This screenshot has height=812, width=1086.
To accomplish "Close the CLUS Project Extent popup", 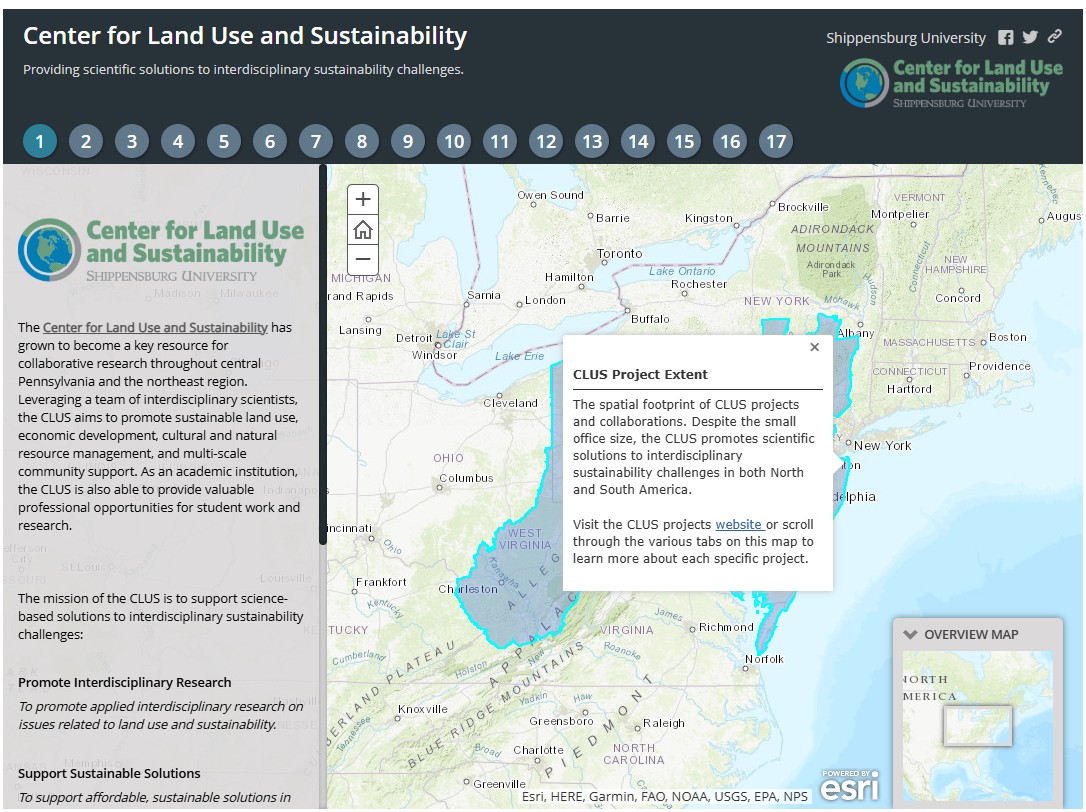I will pos(814,347).
